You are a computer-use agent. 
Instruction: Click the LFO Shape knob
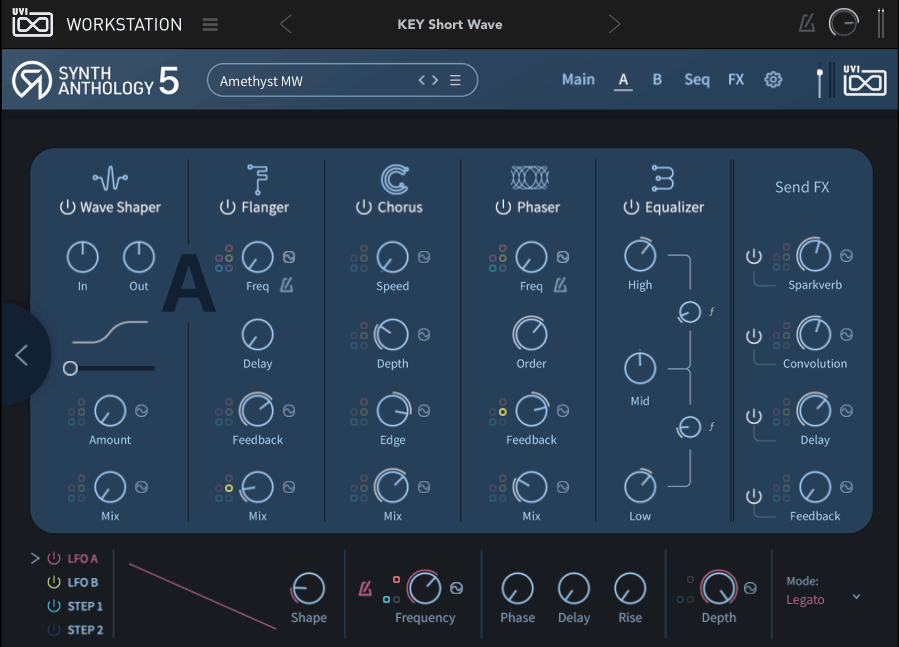click(x=308, y=588)
